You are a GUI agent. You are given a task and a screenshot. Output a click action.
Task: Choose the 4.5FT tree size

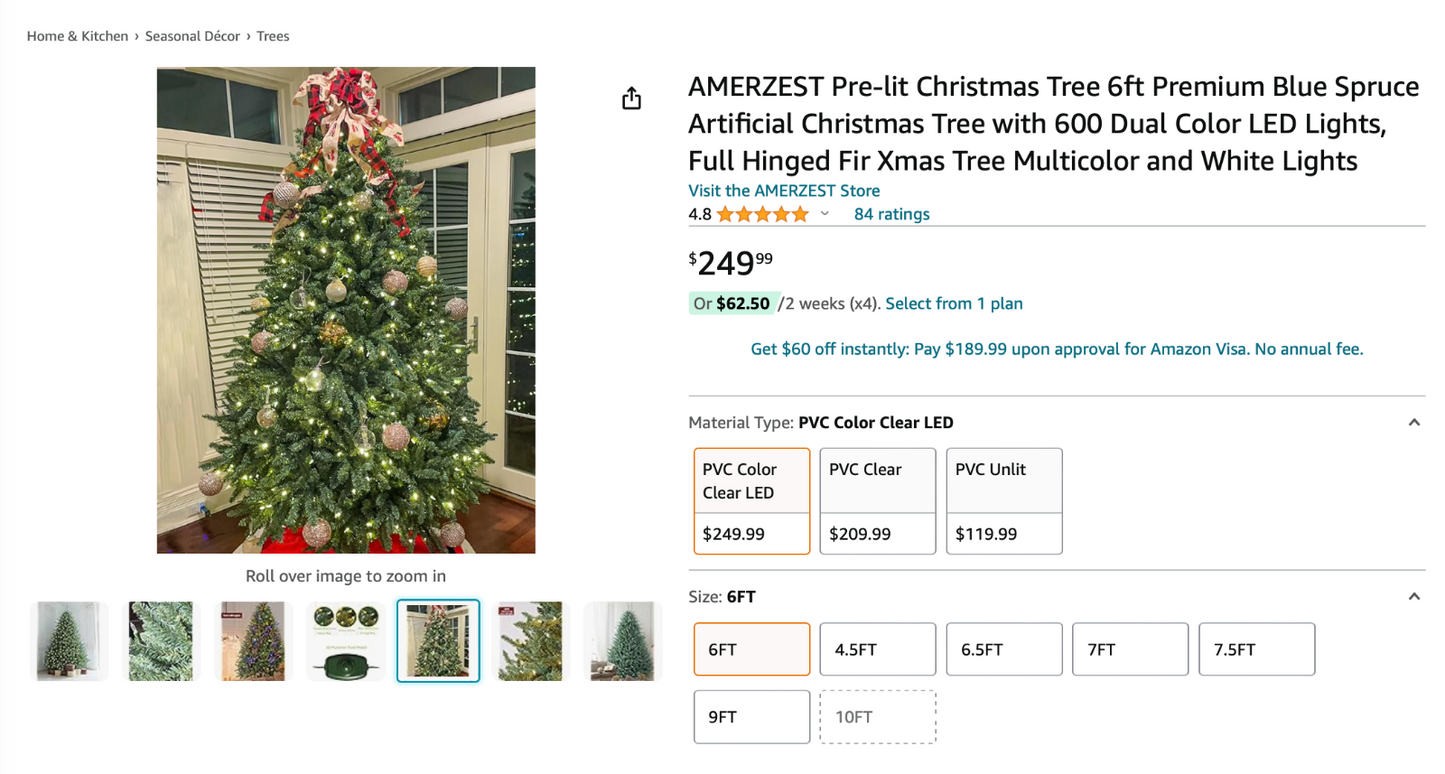[877, 649]
